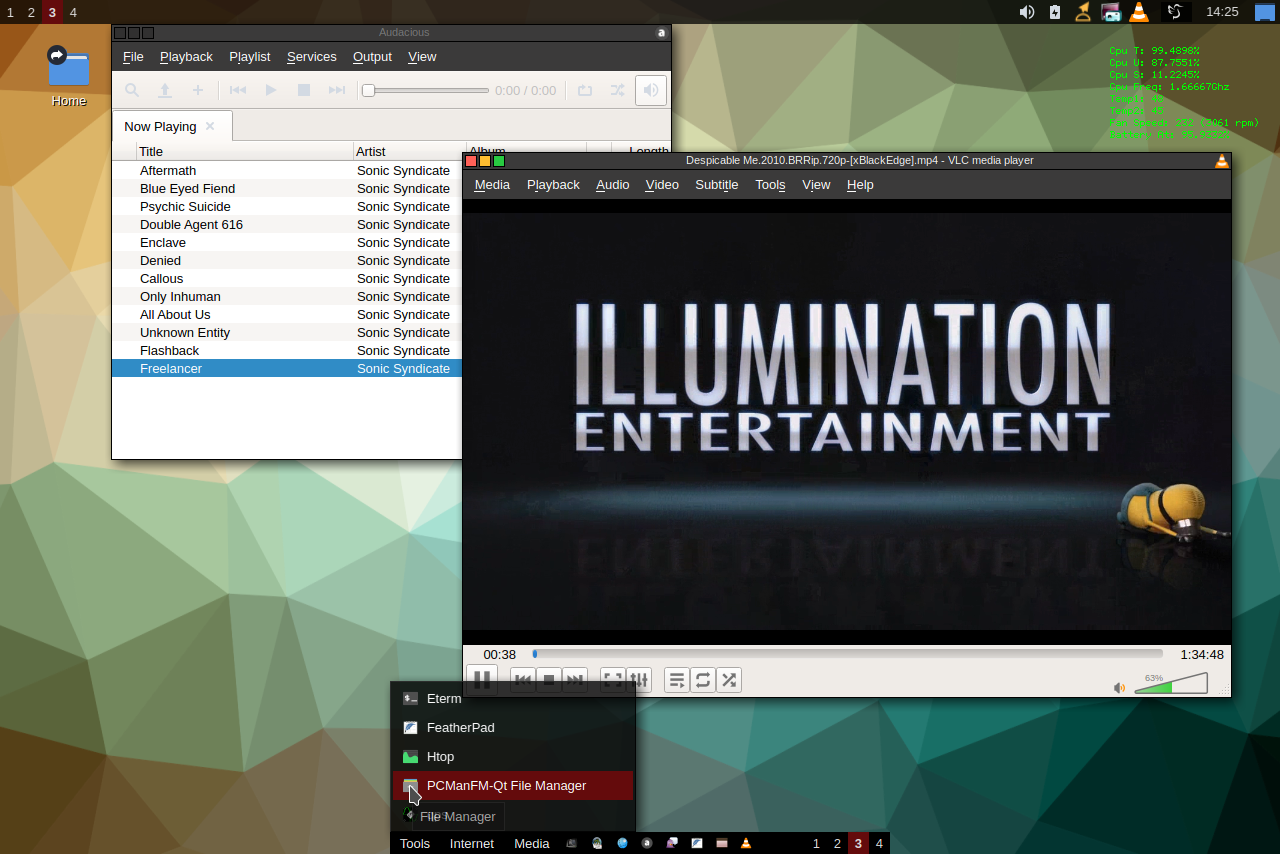Open the Media menu in bottom panel
The image size is (1280, 854).
pos(532,844)
